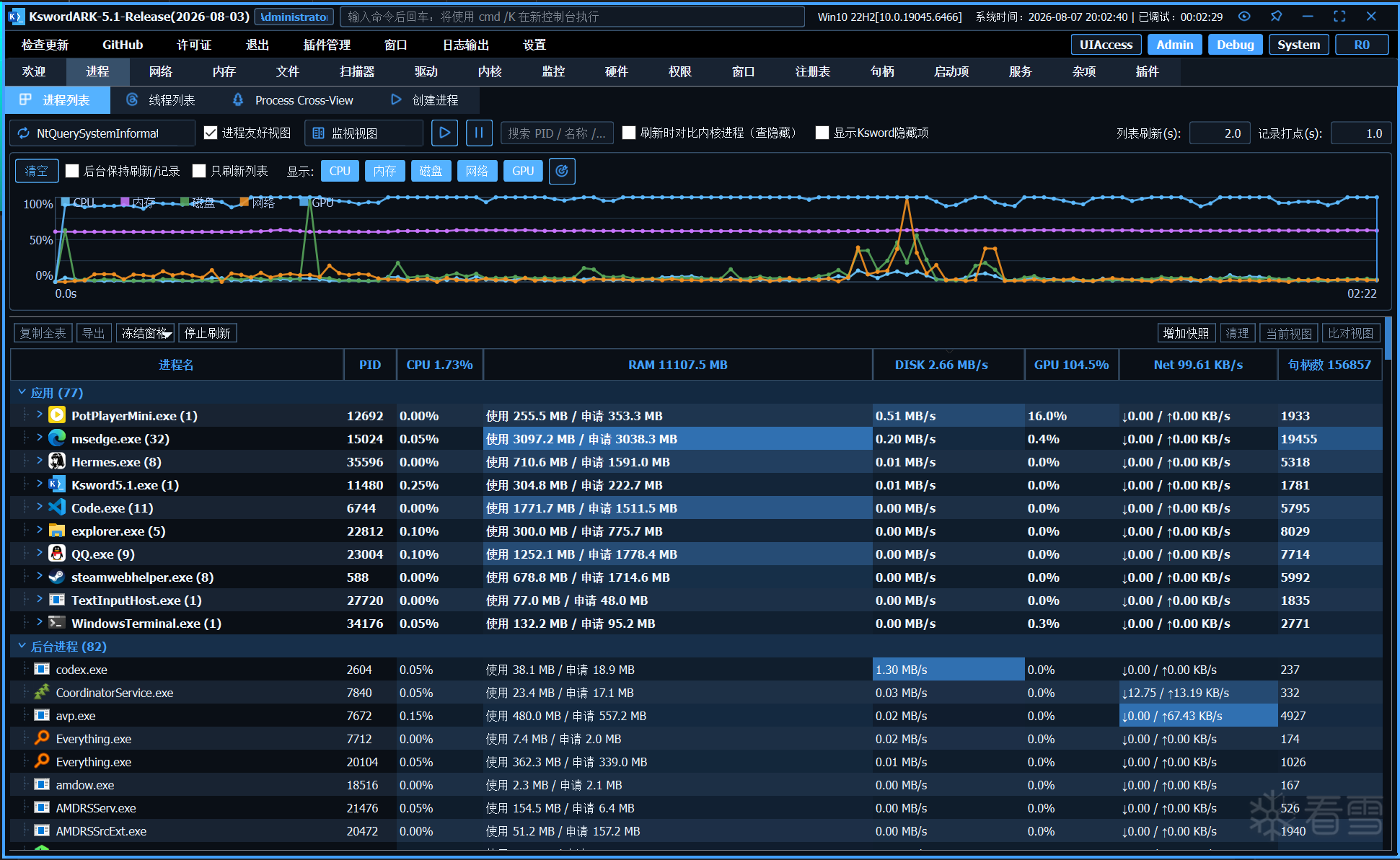
Task: Click the icon of Everything.exe PID 20104
Action: [42, 761]
